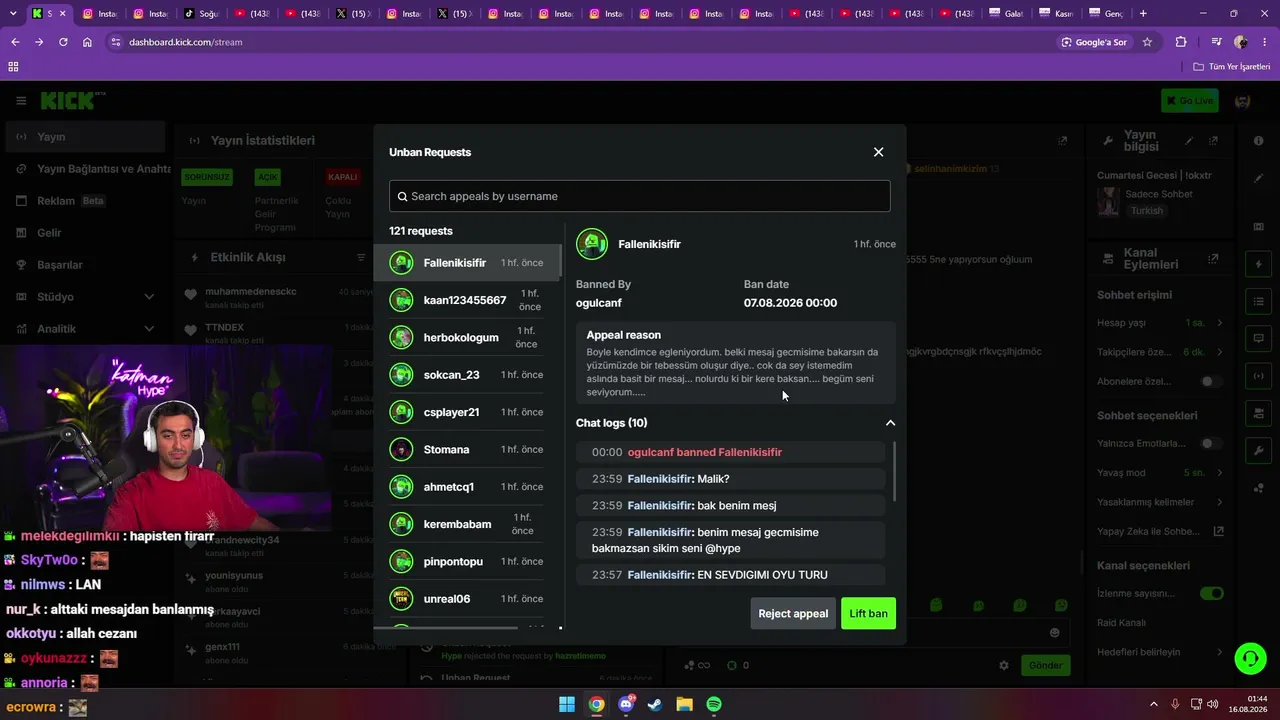Click the broadcast signal rail icon

coord(1258,375)
